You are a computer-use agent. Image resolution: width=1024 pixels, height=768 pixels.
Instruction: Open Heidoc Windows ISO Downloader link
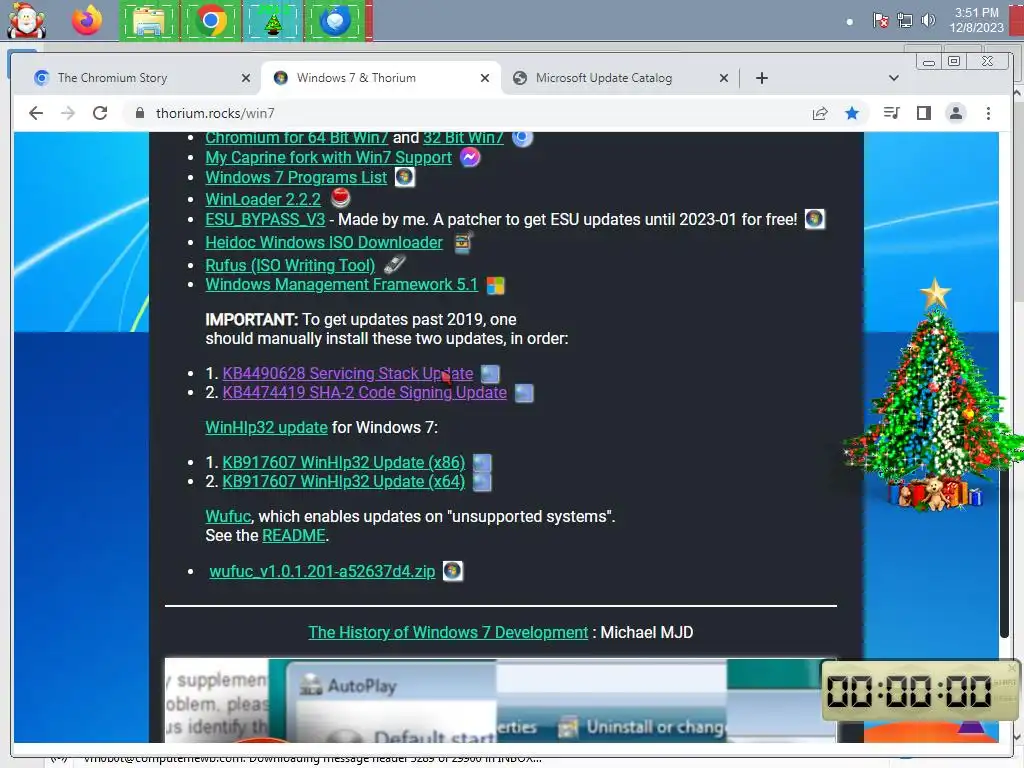(x=324, y=242)
